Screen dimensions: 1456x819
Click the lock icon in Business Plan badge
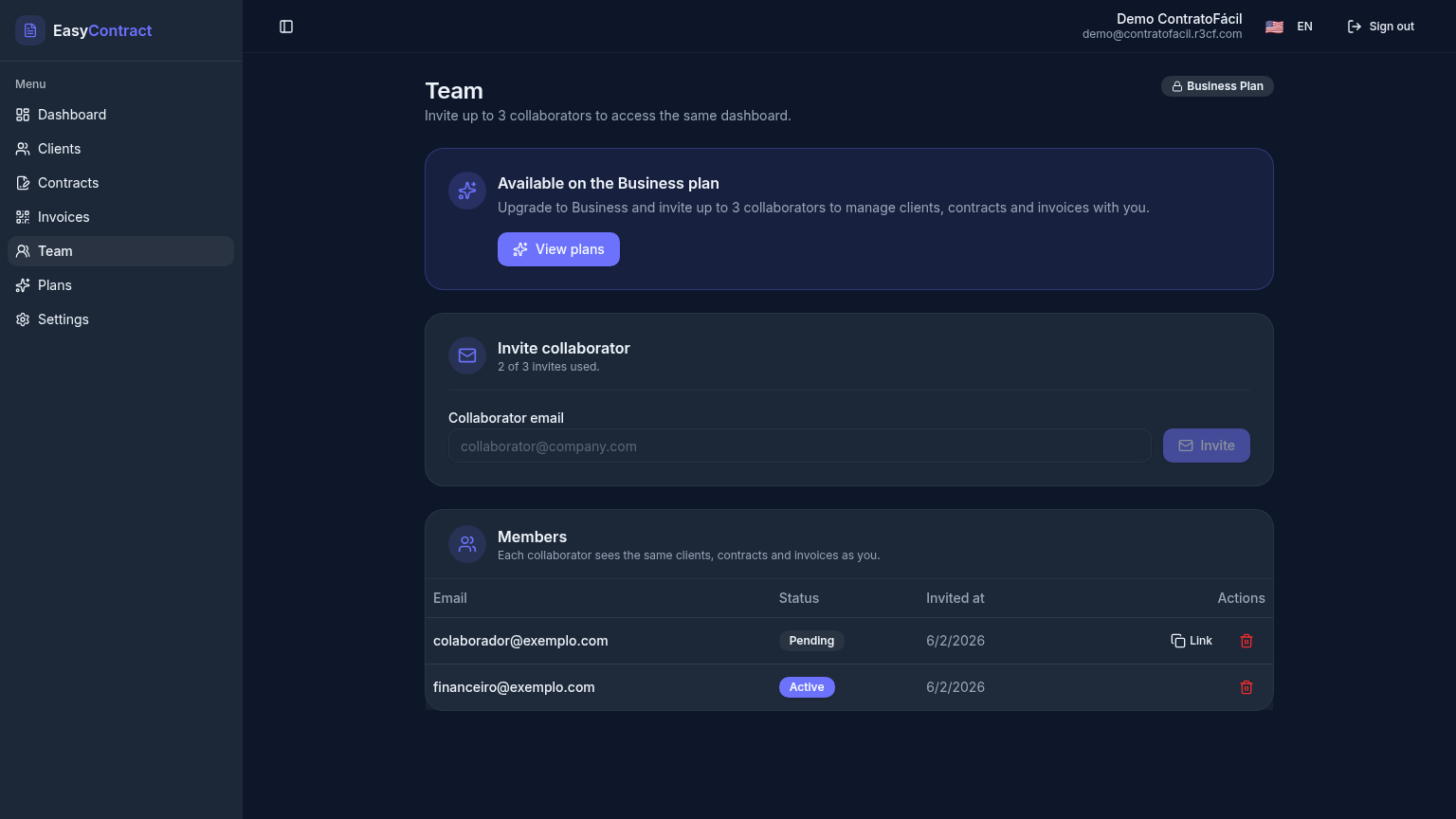1177,86
